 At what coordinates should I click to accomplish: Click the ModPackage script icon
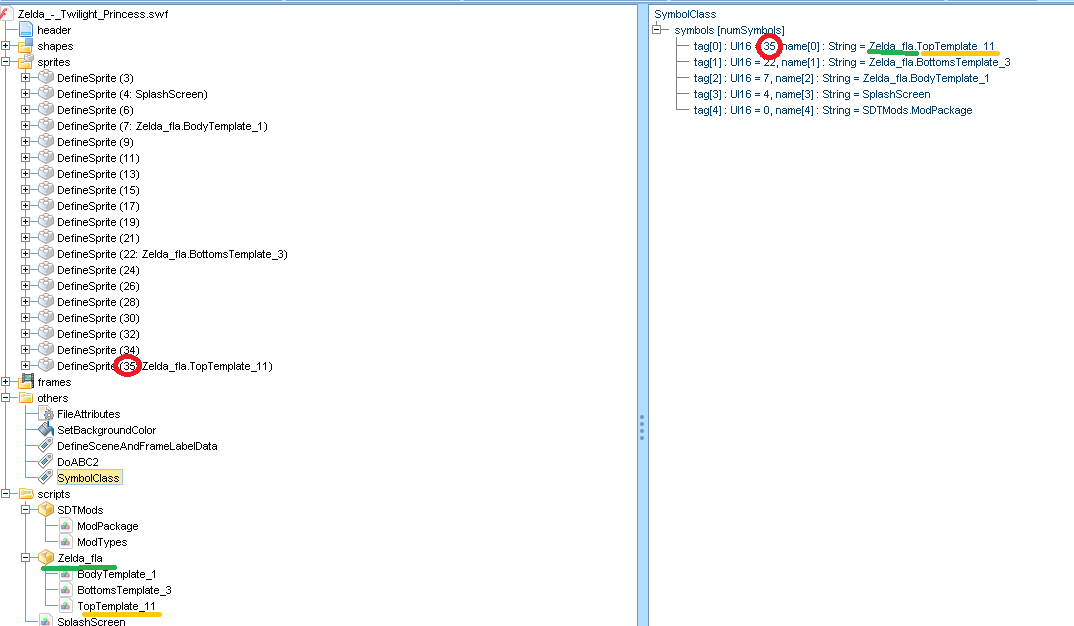point(65,526)
